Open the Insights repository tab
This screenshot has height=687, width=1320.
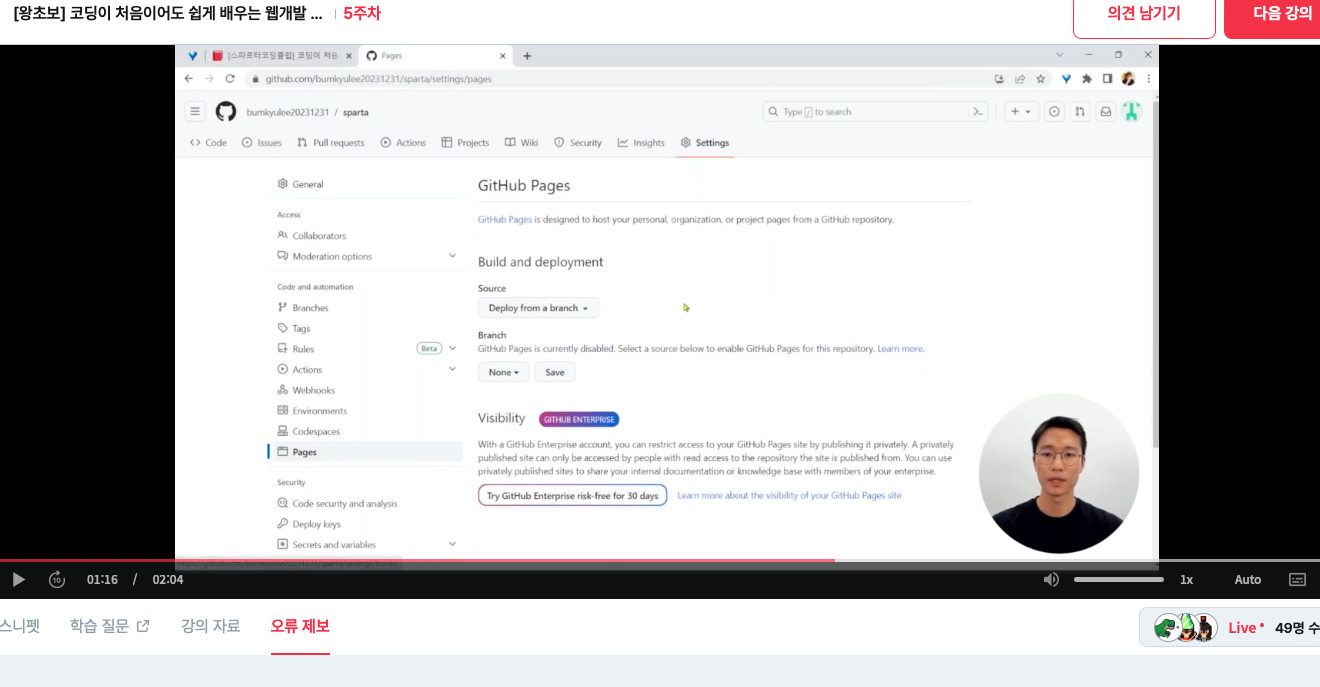[641, 143]
